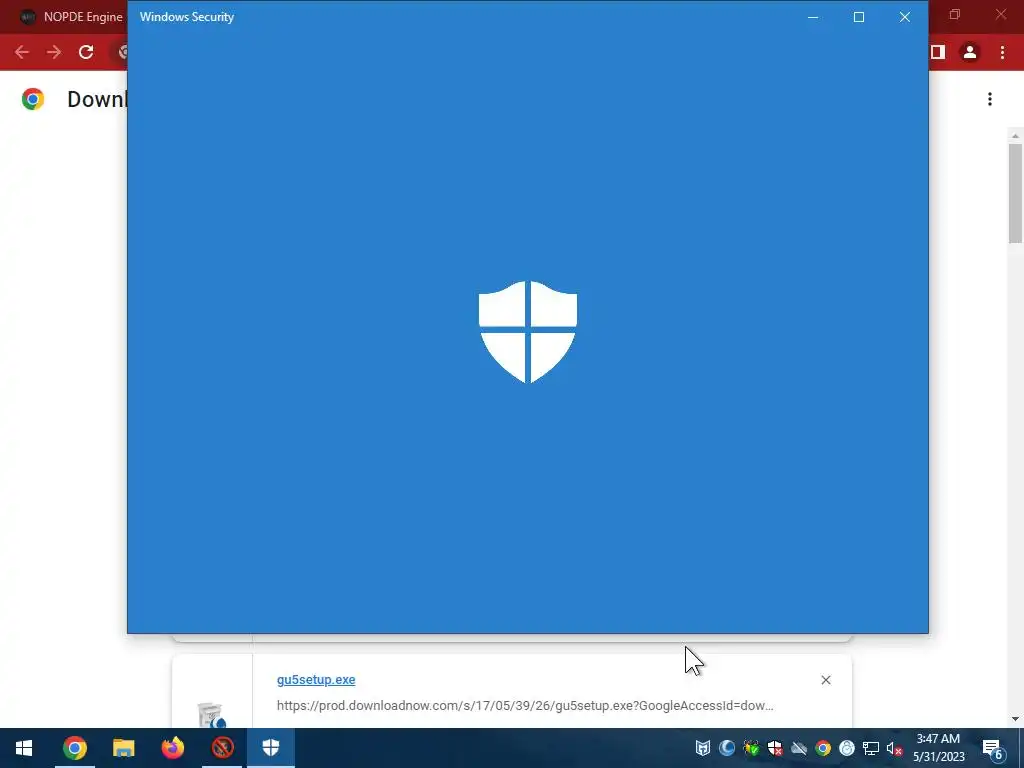Click the Chrome logo beside Downloads heading
The image size is (1024, 768).
pos(33,99)
